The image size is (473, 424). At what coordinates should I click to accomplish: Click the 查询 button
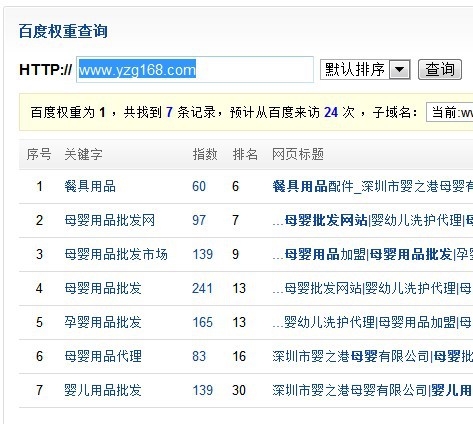(440, 70)
